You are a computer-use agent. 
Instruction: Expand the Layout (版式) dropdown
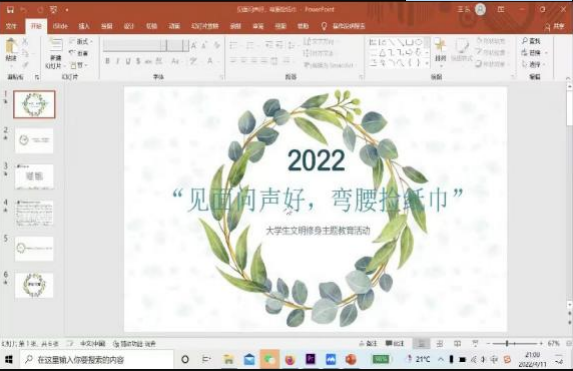click(81, 41)
